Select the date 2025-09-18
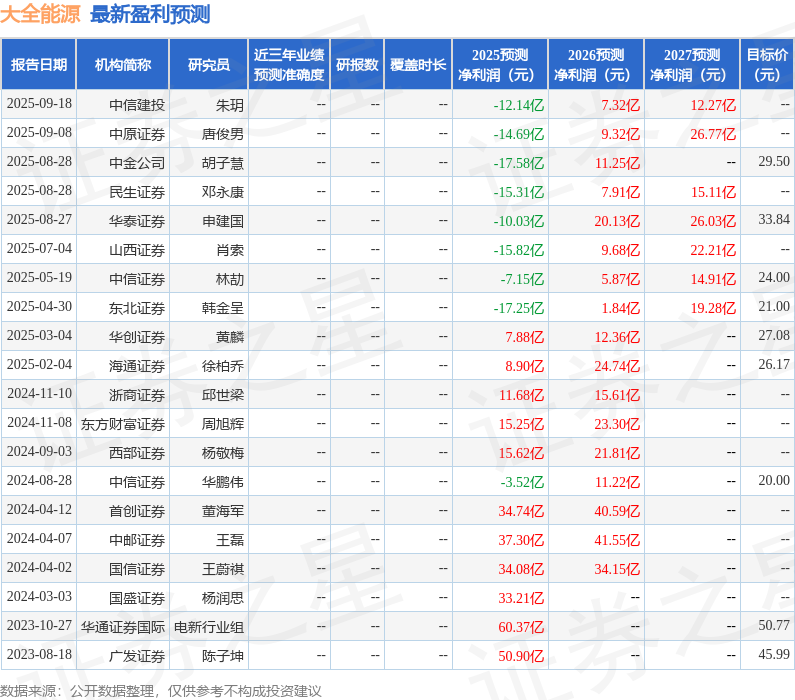Screen dimensions: 795x700 point(39,104)
